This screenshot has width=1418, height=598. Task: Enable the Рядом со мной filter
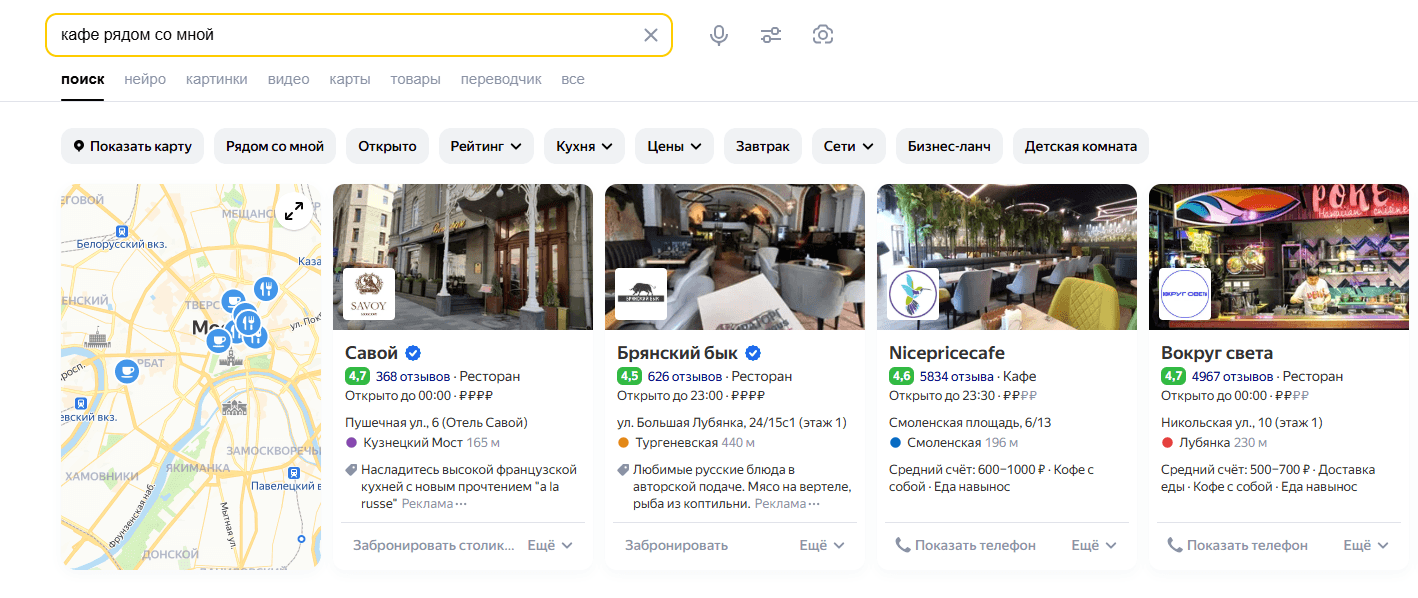(x=275, y=146)
